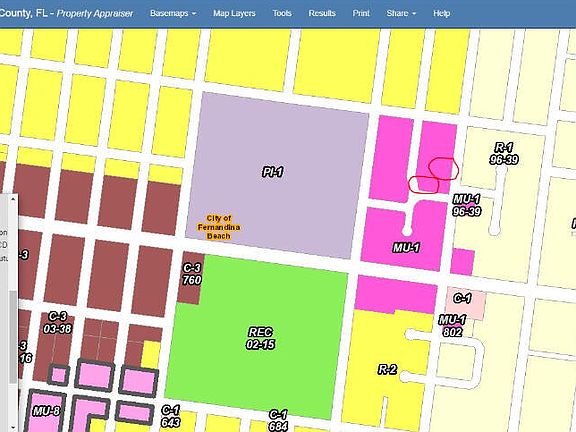The image size is (576, 432).
Task: Open the Help link
Action: [442, 13]
